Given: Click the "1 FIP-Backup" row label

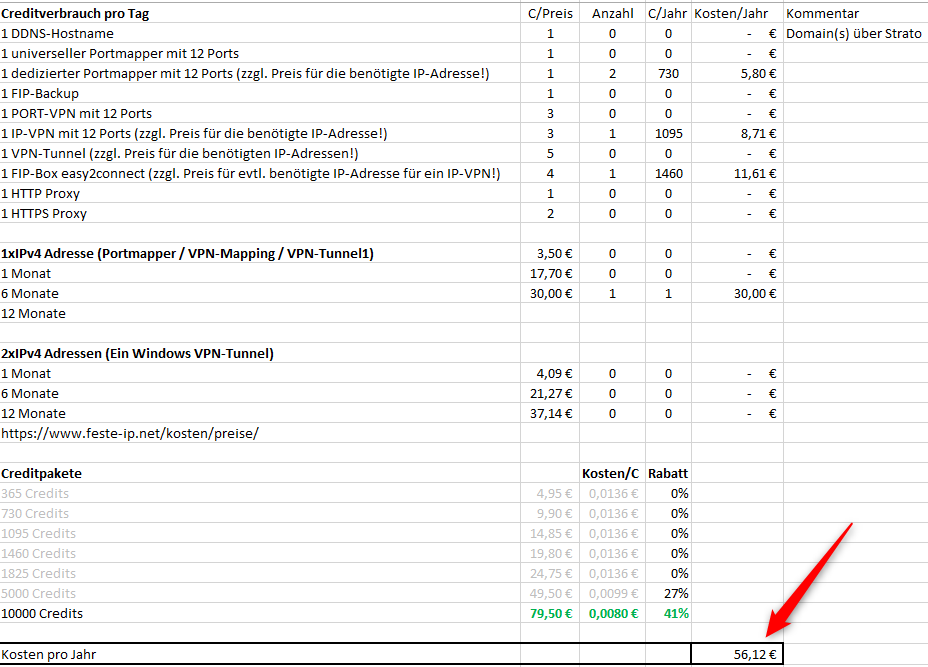Looking at the screenshot, I should [x=40, y=93].
